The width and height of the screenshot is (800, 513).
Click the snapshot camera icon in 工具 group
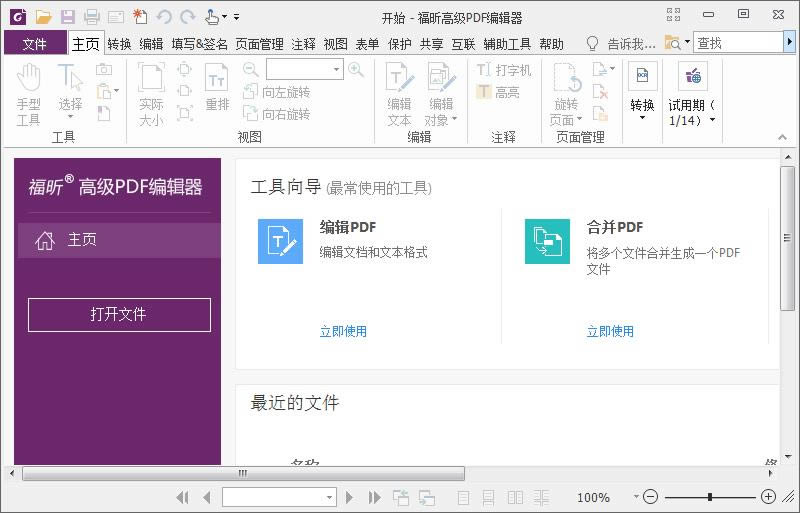[104, 69]
